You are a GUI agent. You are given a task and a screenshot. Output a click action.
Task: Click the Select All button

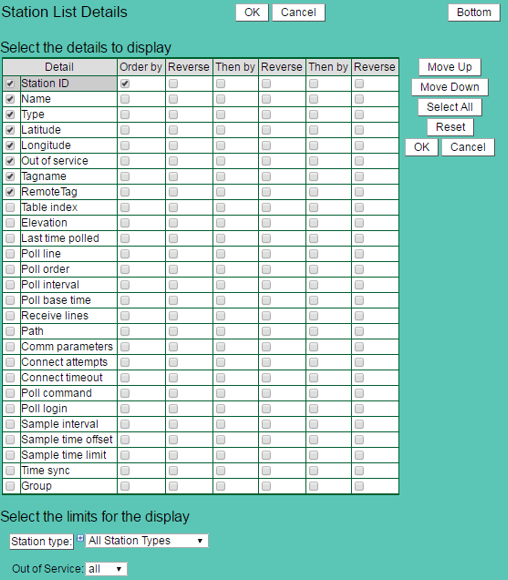pyautogui.click(x=450, y=107)
